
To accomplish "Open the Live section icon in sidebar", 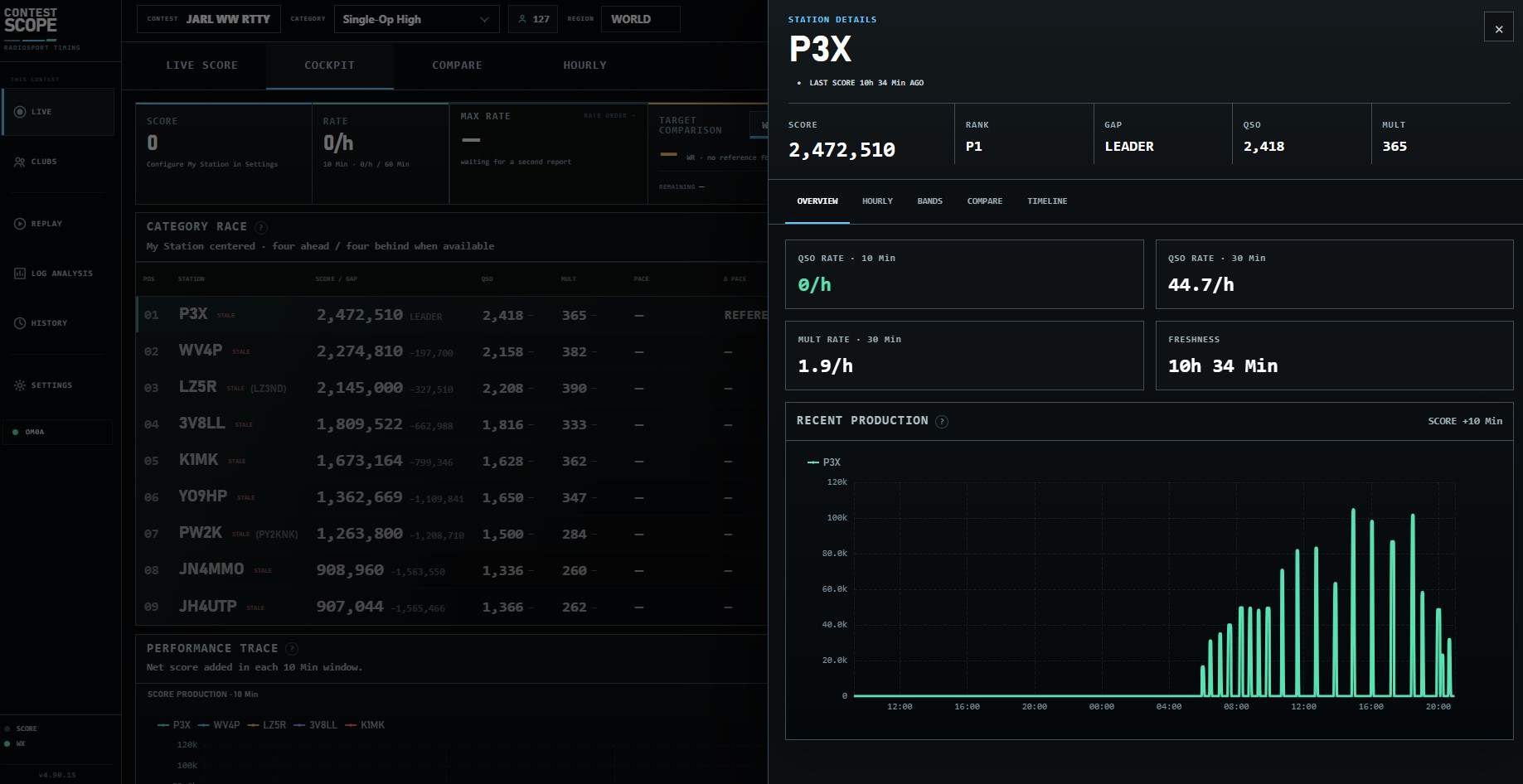I will (20, 112).
